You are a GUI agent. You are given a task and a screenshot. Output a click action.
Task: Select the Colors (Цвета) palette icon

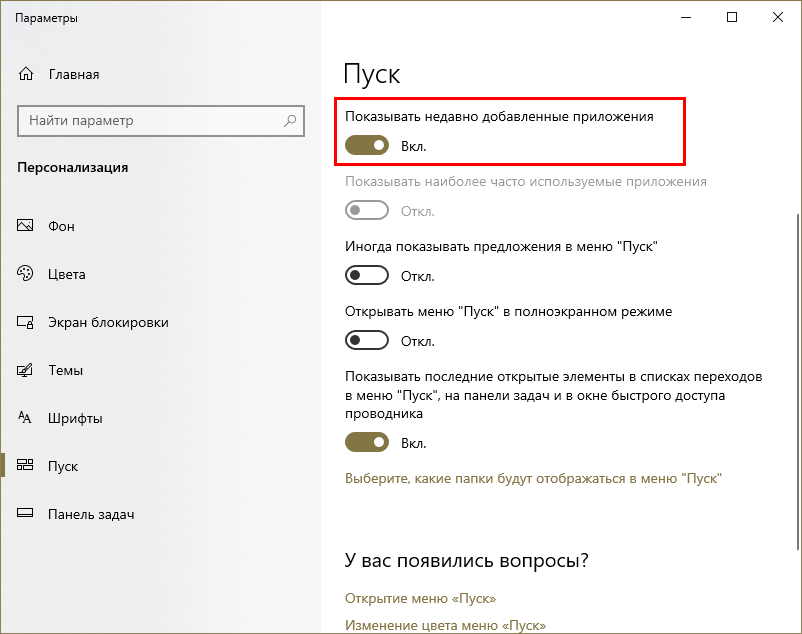pyautogui.click(x=27, y=274)
